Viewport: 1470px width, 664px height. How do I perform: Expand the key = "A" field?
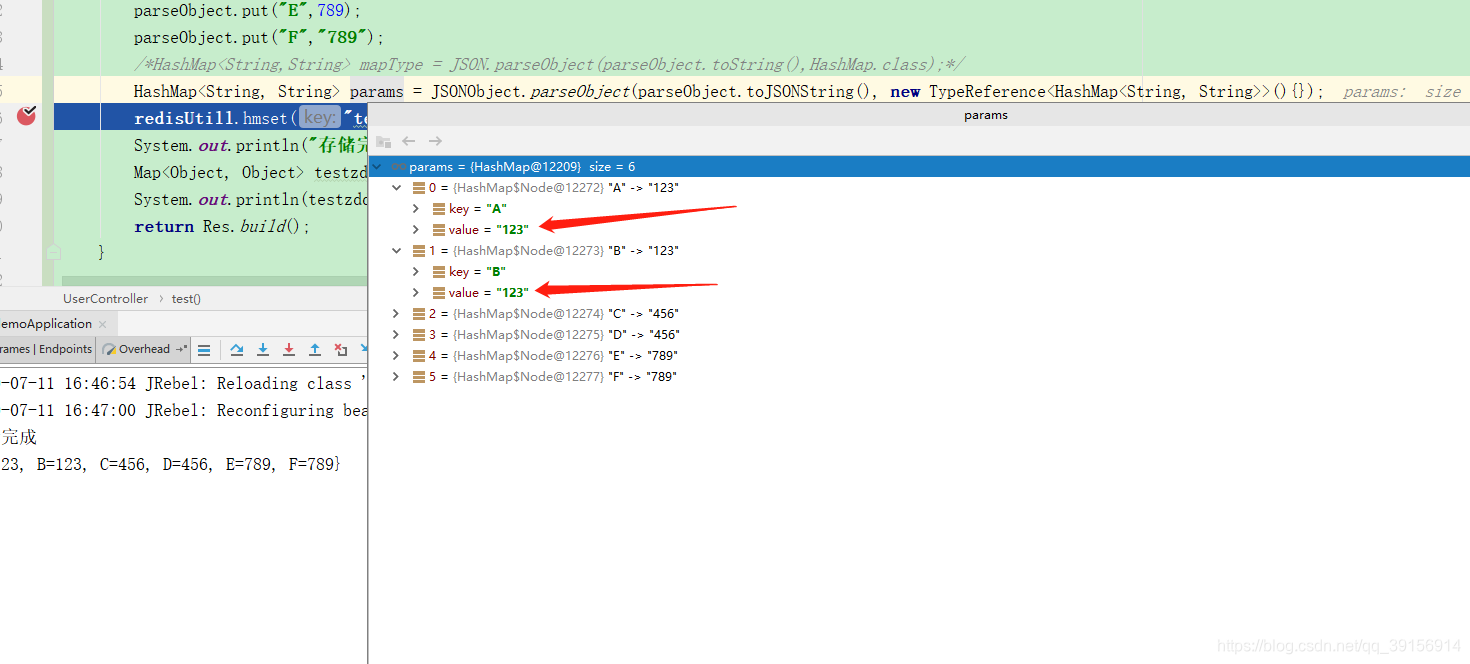point(416,209)
